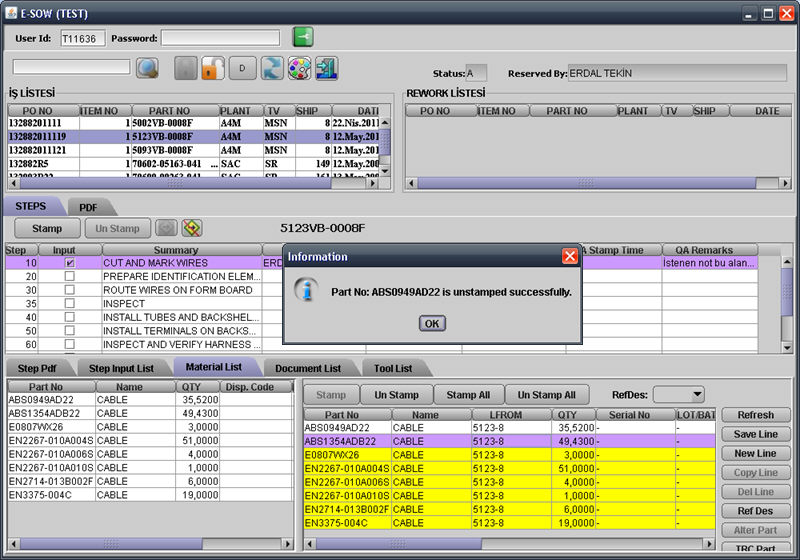The height and width of the screenshot is (560, 800).
Task: Click the Save Line button
Action: click(x=756, y=434)
